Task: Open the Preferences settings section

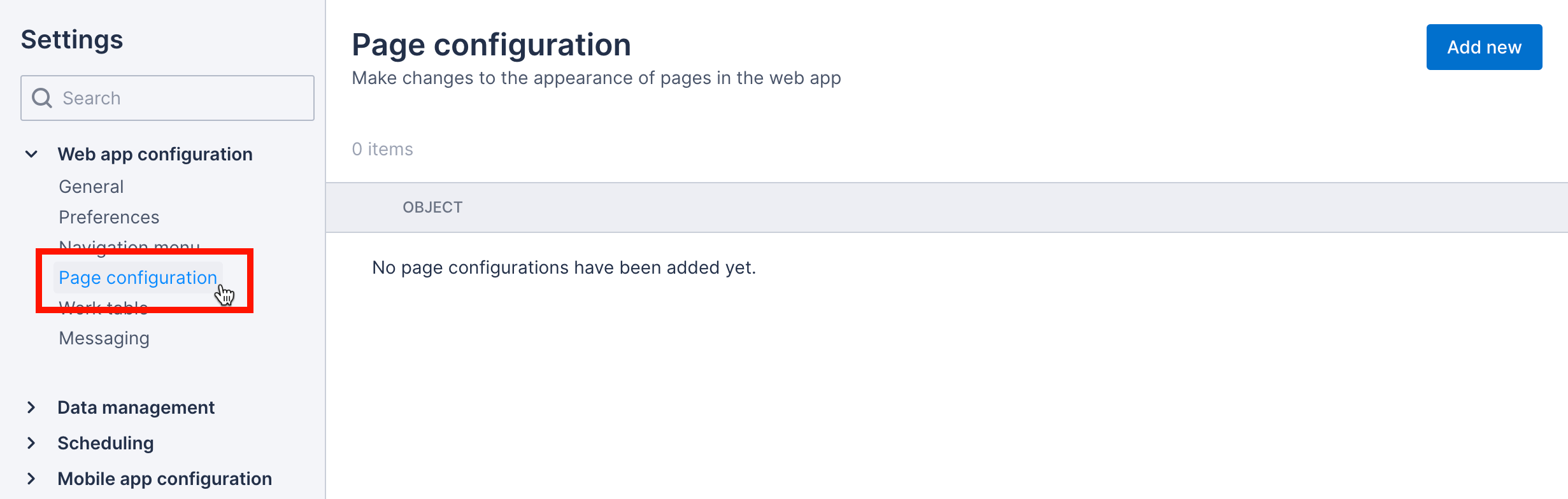Action: [108, 216]
